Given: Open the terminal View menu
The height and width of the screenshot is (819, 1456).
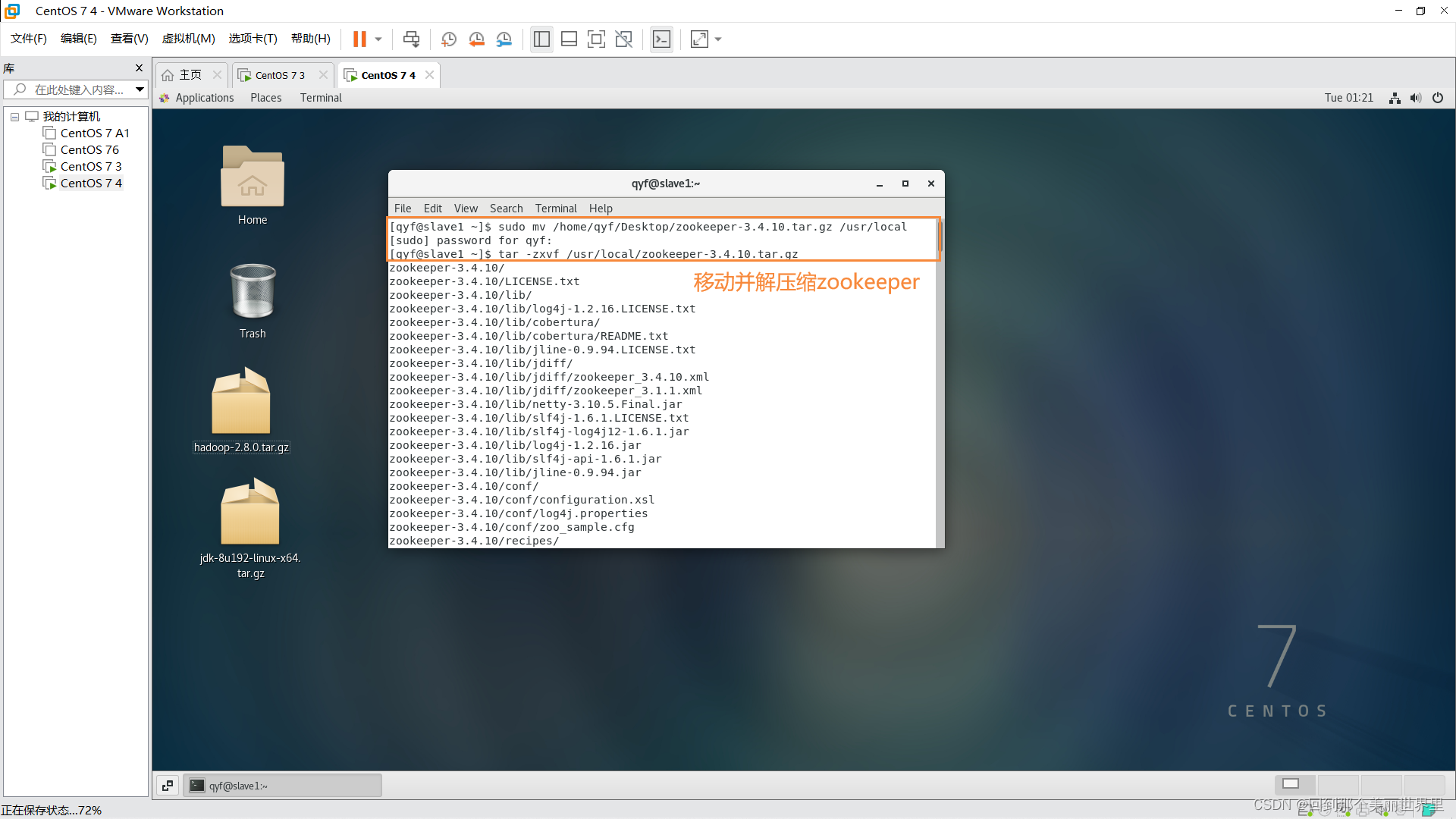Looking at the screenshot, I should pos(466,209).
